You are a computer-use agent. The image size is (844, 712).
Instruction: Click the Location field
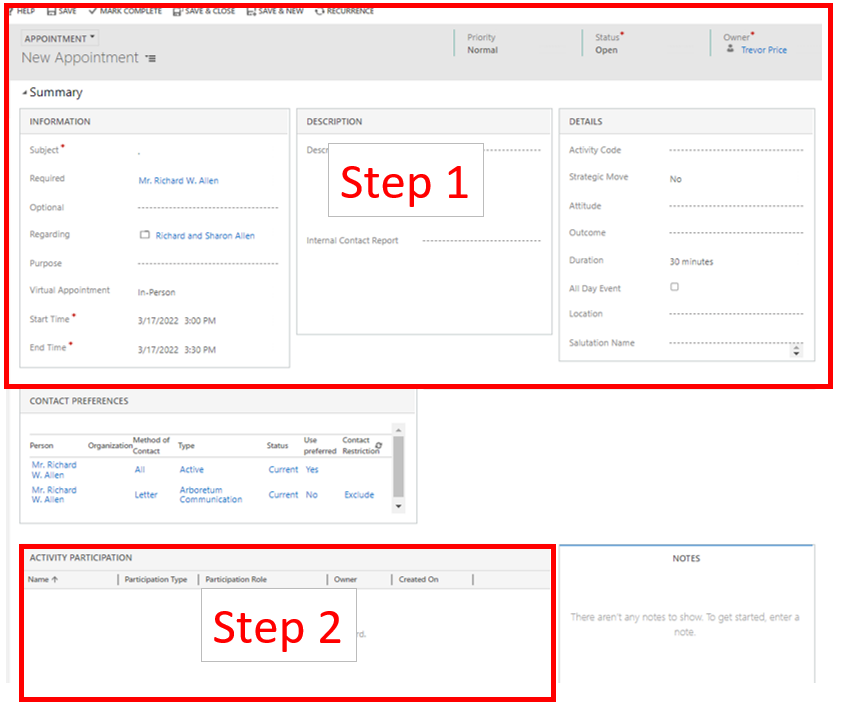click(736, 314)
